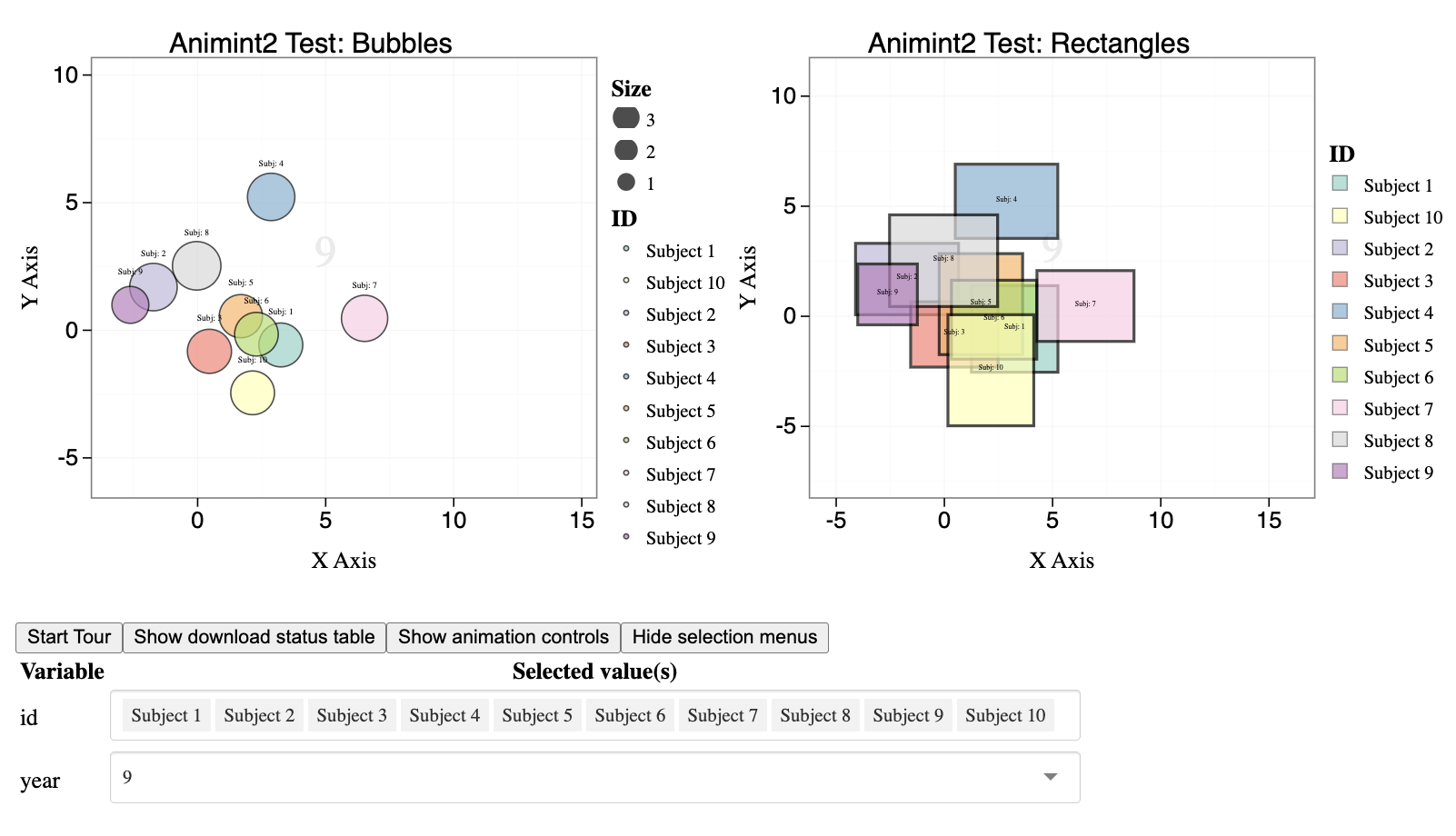
Task: Click the pink Subject 7 bubble
Action: tap(364, 318)
